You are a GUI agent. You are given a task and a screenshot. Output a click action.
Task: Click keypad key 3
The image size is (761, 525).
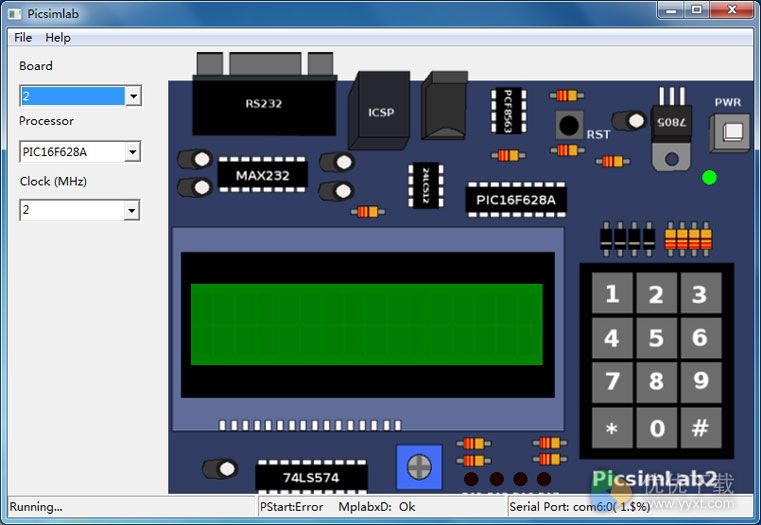pyautogui.click(x=700, y=293)
